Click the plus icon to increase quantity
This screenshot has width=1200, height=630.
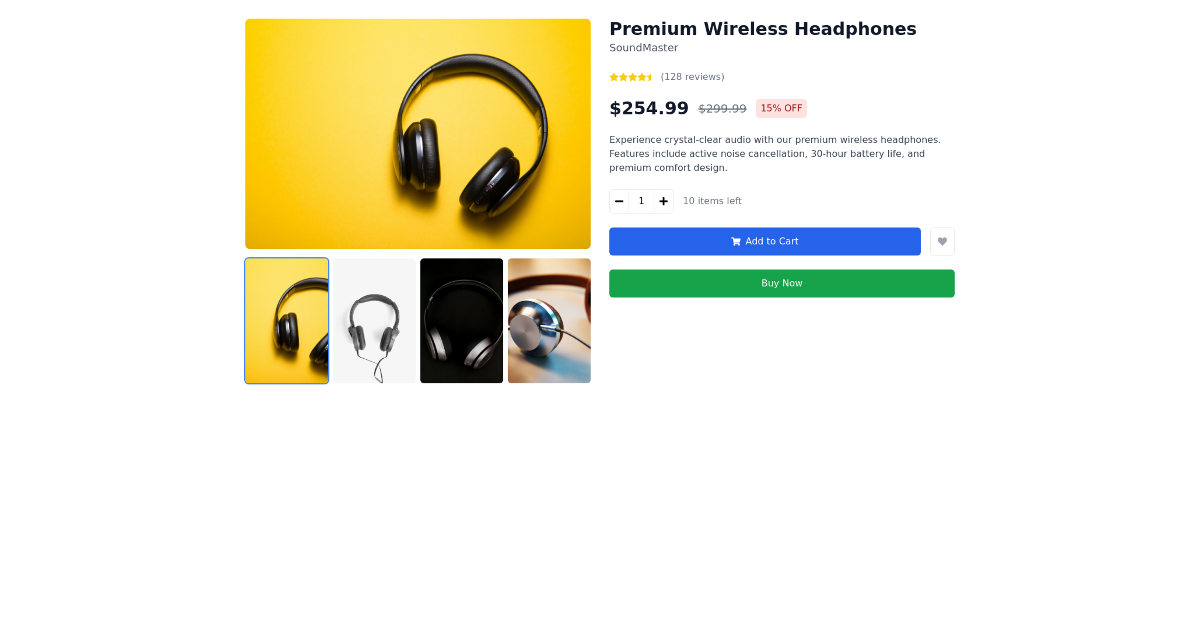pos(663,201)
